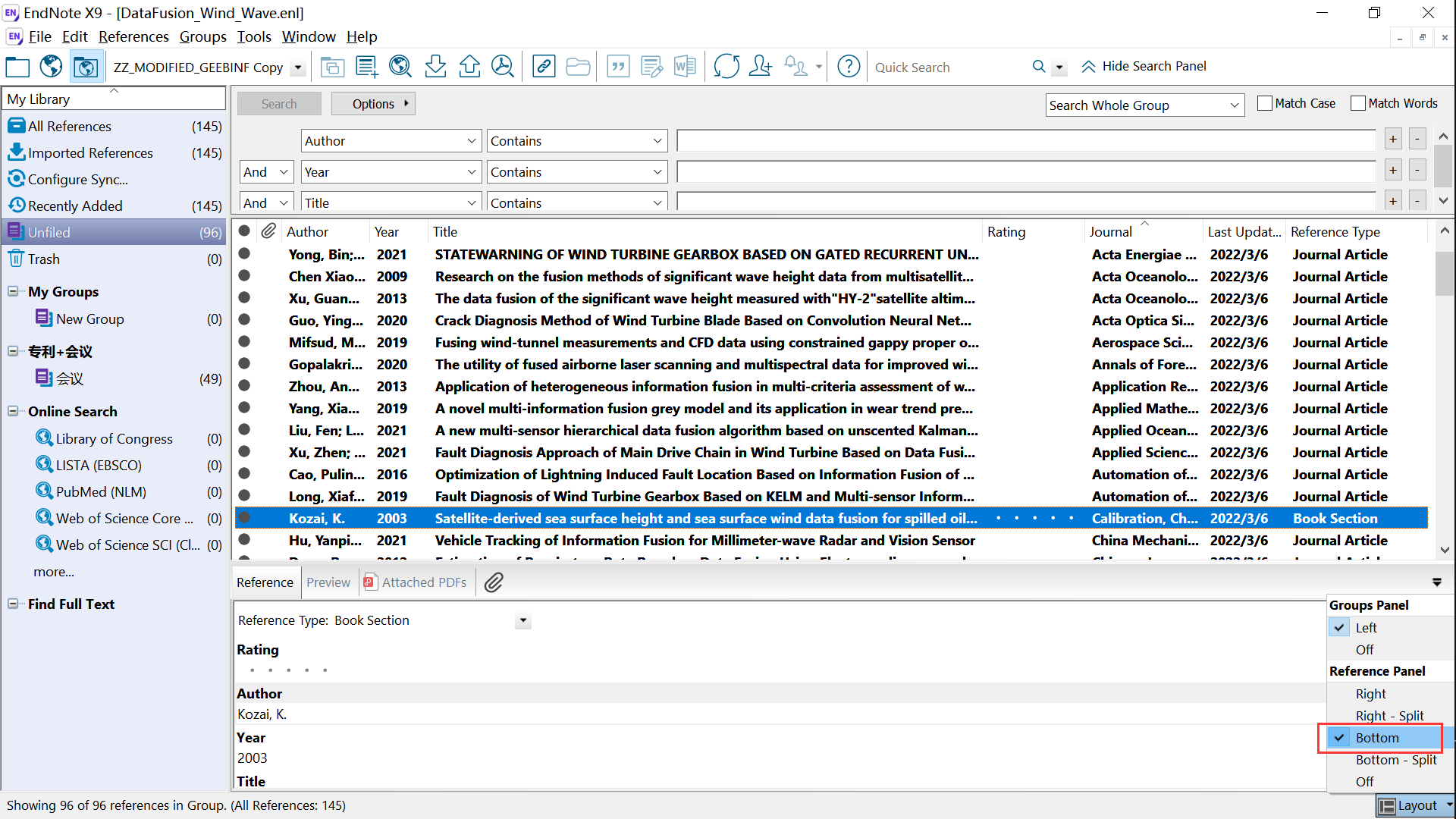Click the Online Search globe-magnifier icon
The image size is (1456, 819).
coord(400,67)
